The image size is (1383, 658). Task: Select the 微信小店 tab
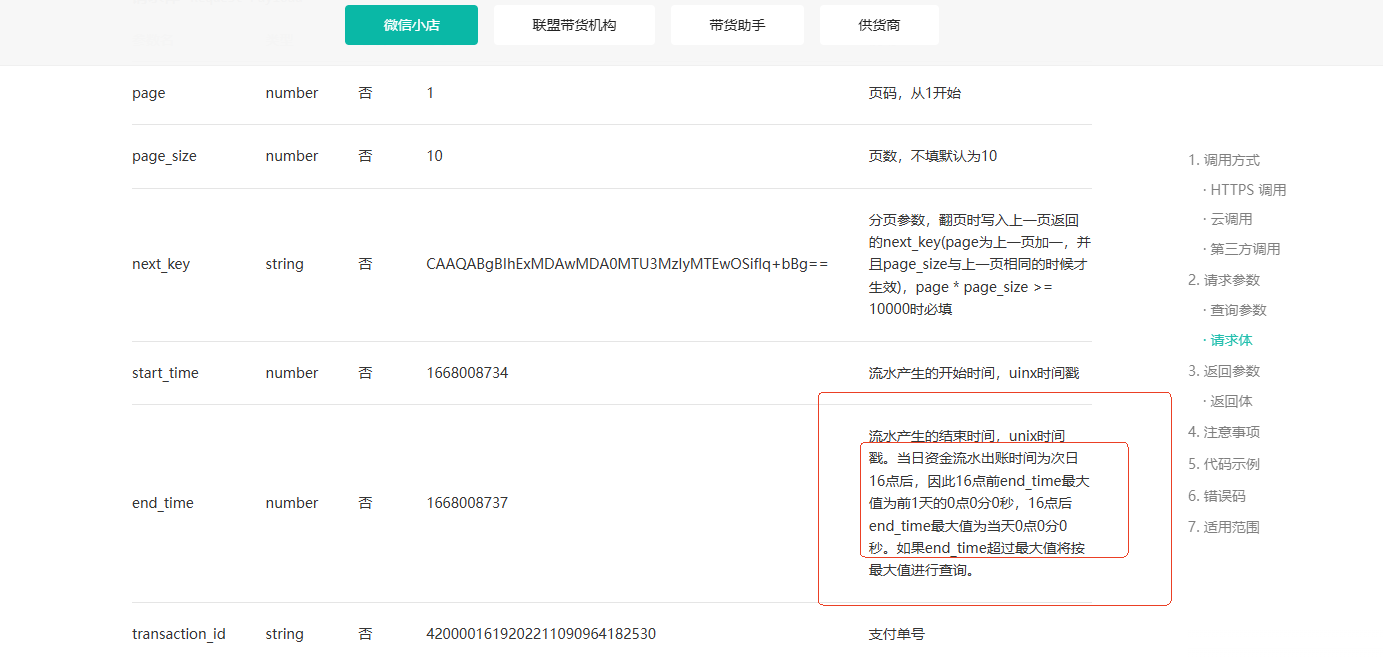click(411, 25)
